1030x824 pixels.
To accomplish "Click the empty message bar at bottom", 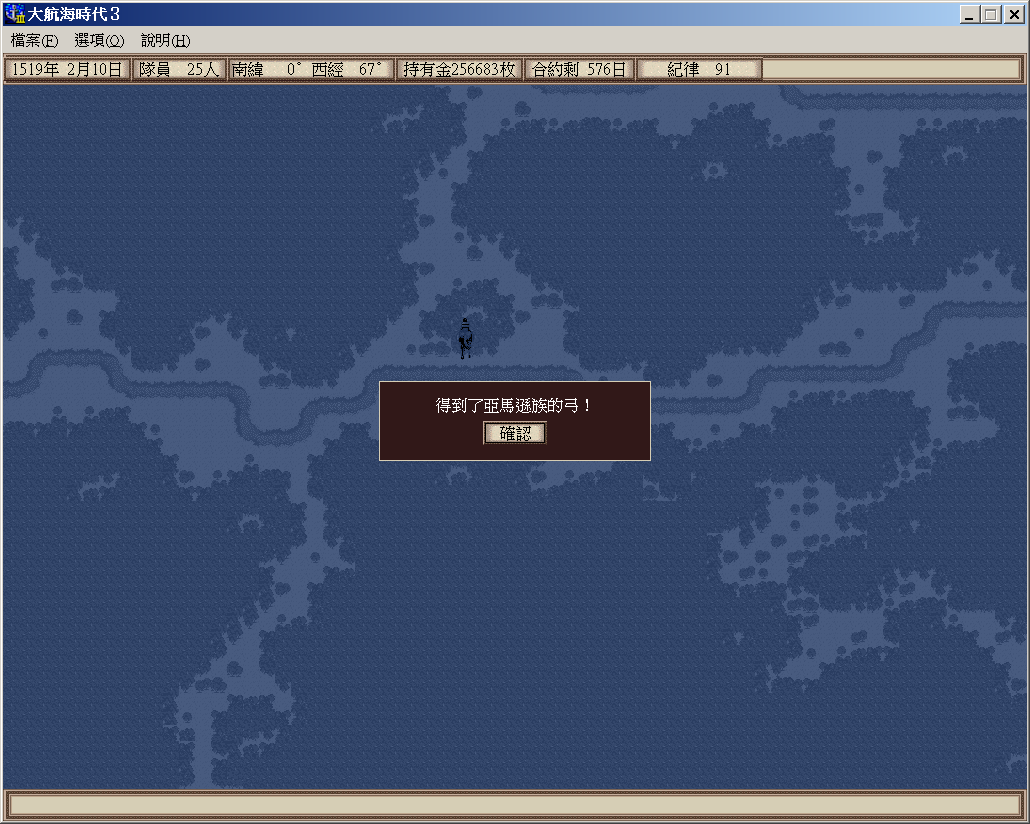I will [x=514, y=805].
